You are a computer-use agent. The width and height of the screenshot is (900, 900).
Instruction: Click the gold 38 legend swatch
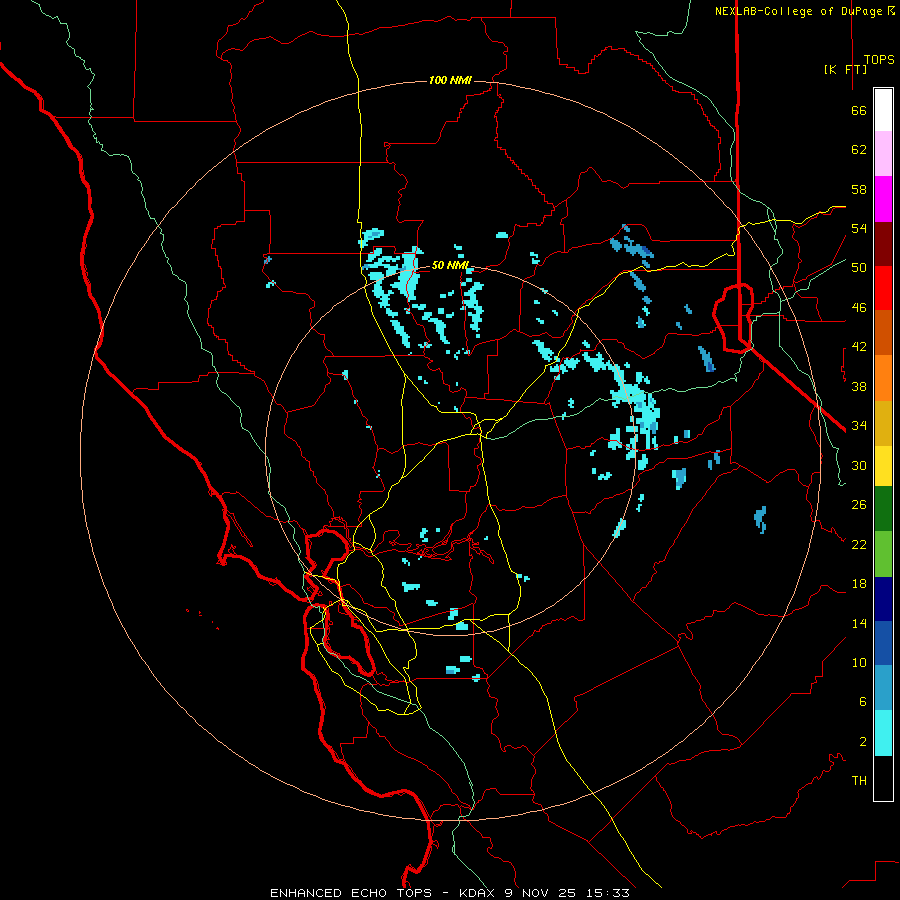[x=883, y=423]
